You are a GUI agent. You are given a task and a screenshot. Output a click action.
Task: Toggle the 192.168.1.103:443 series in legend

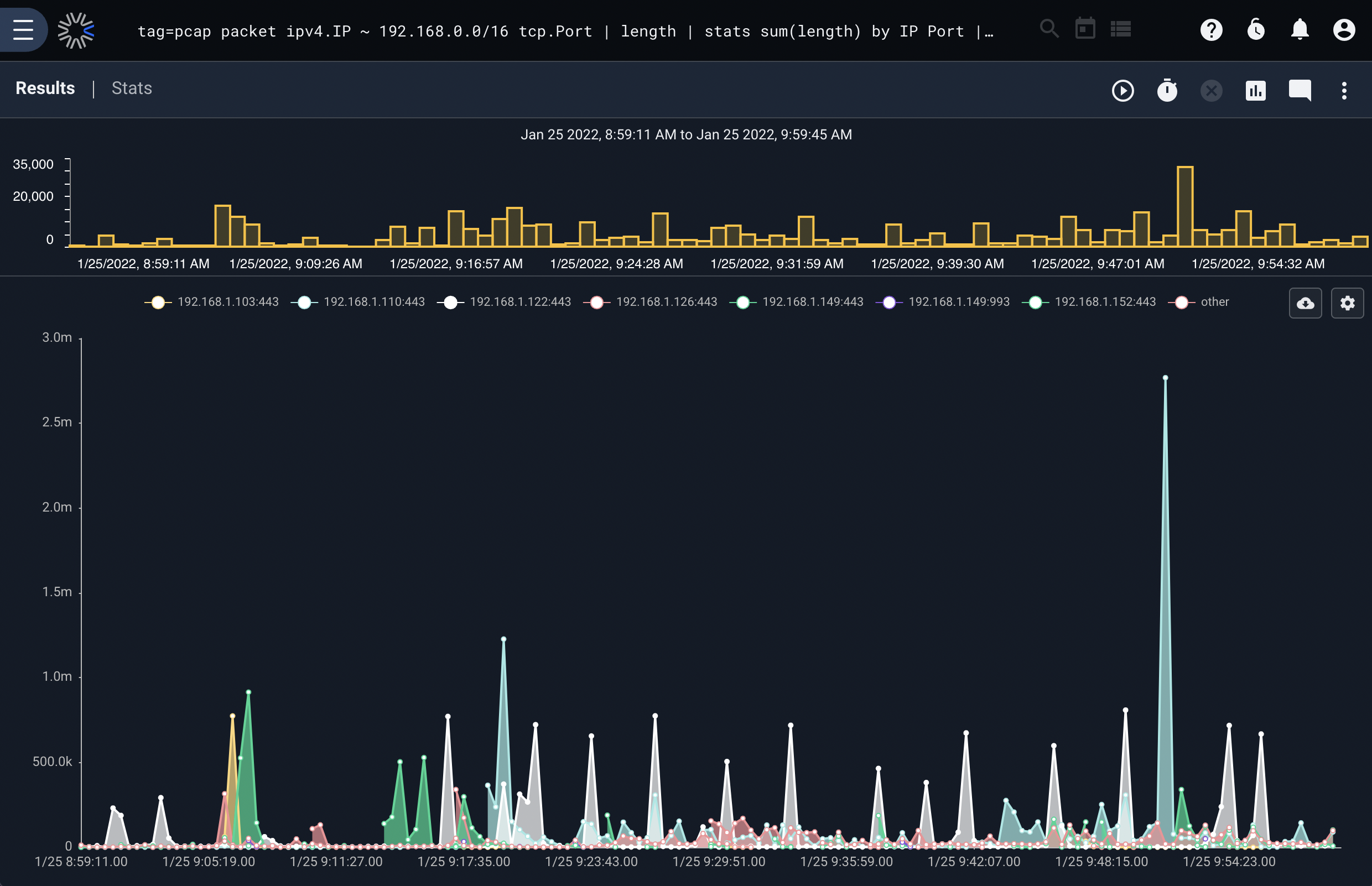point(211,302)
